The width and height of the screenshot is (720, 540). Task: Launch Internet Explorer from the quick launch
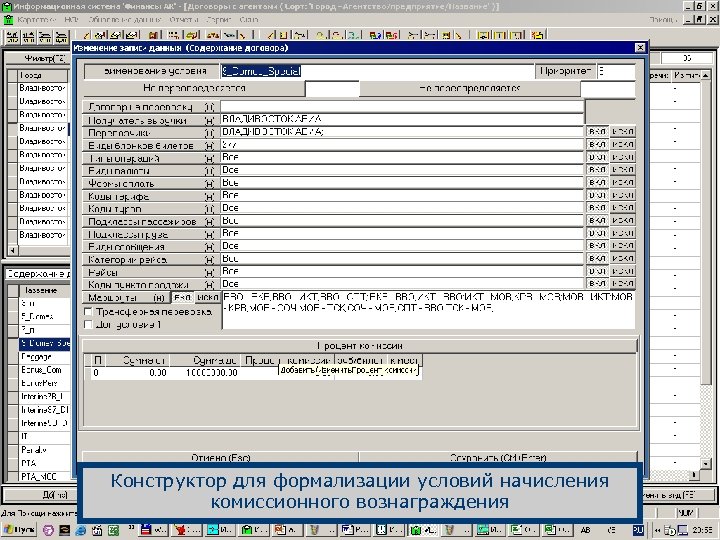click(x=80, y=530)
